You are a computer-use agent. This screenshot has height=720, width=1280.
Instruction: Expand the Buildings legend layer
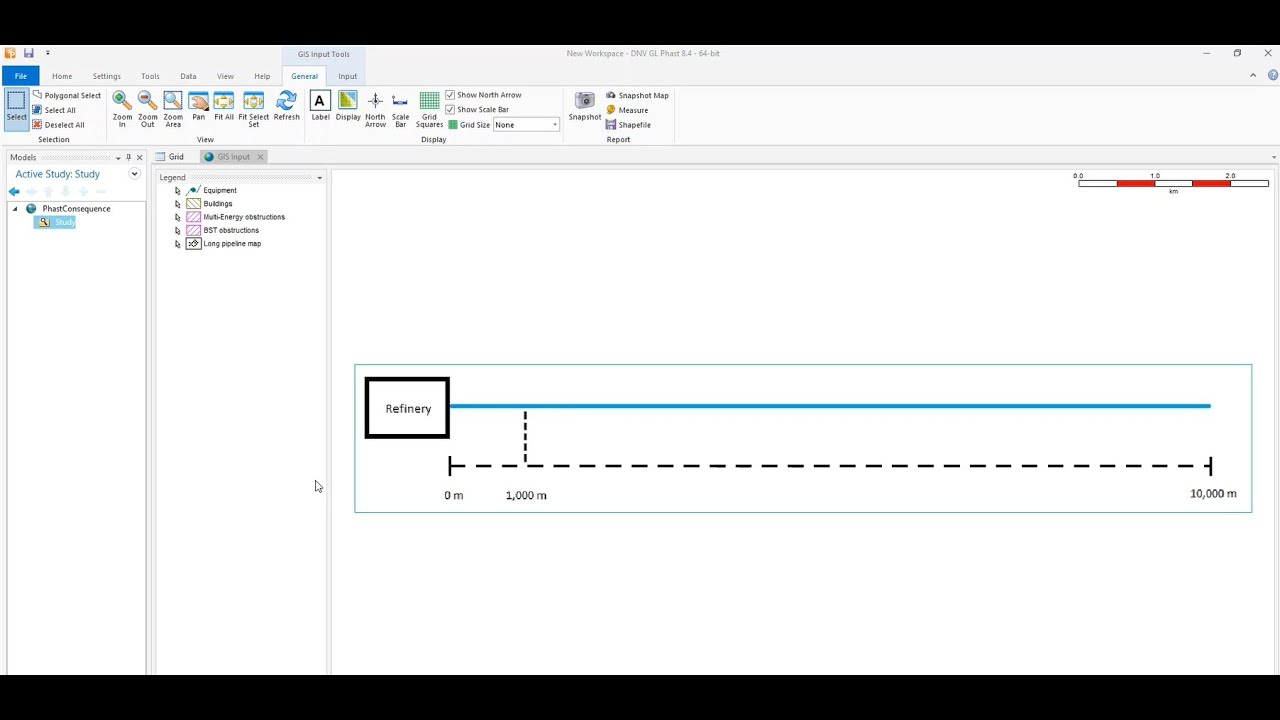(x=178, y=204)
